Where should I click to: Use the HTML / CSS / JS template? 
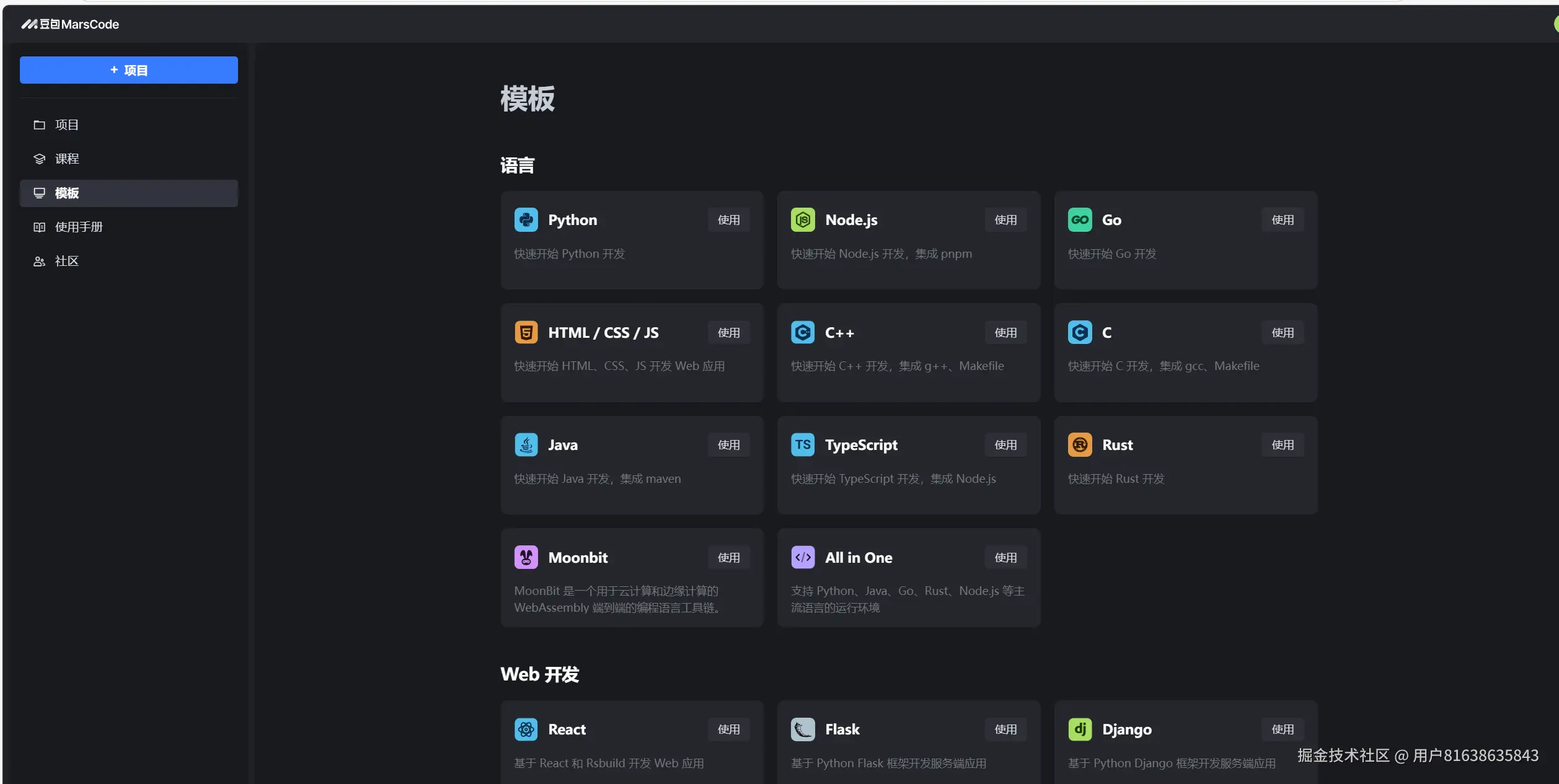click(x=728, y=333)
